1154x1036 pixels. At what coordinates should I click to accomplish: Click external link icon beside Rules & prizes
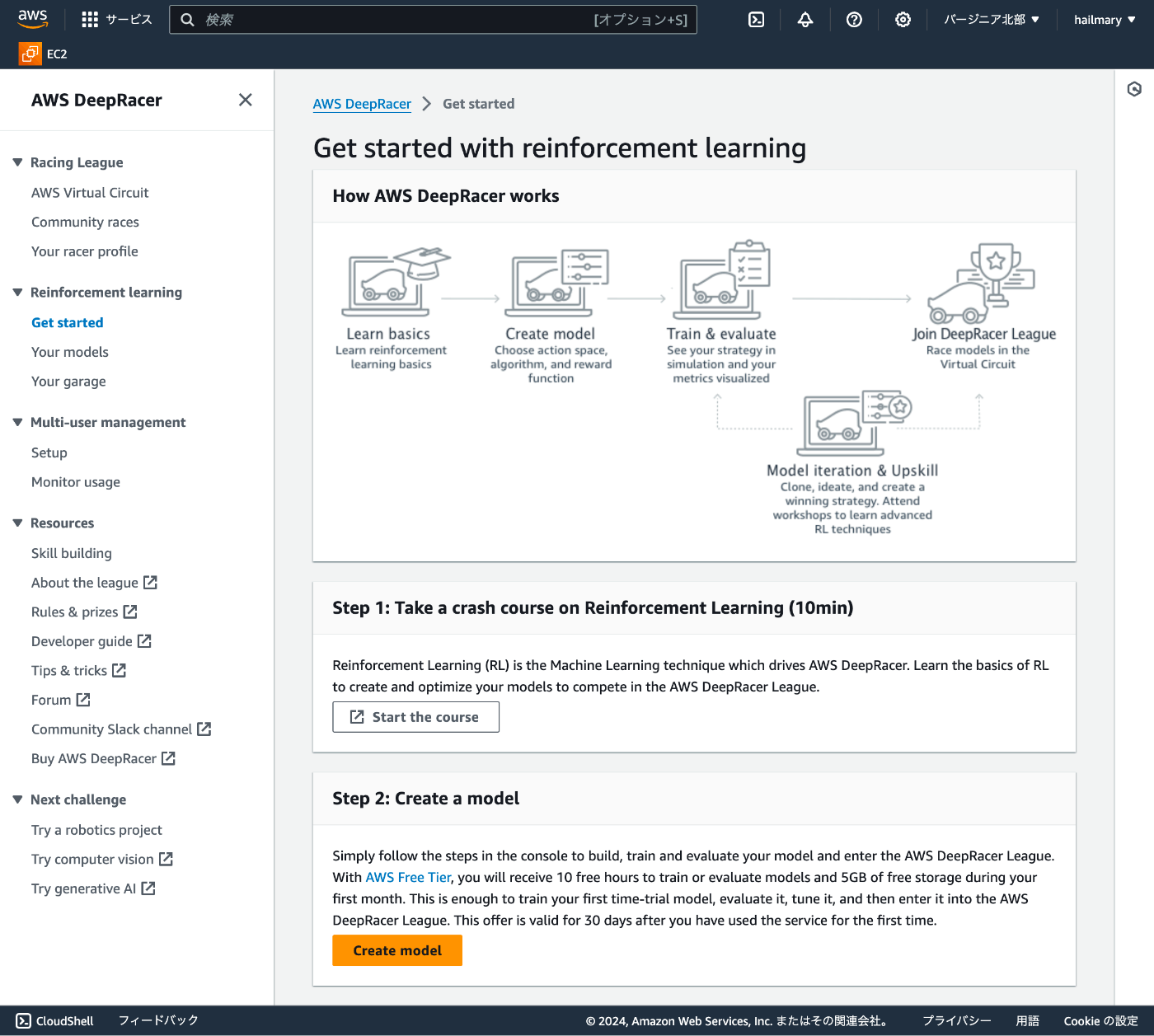pos(130,612)
